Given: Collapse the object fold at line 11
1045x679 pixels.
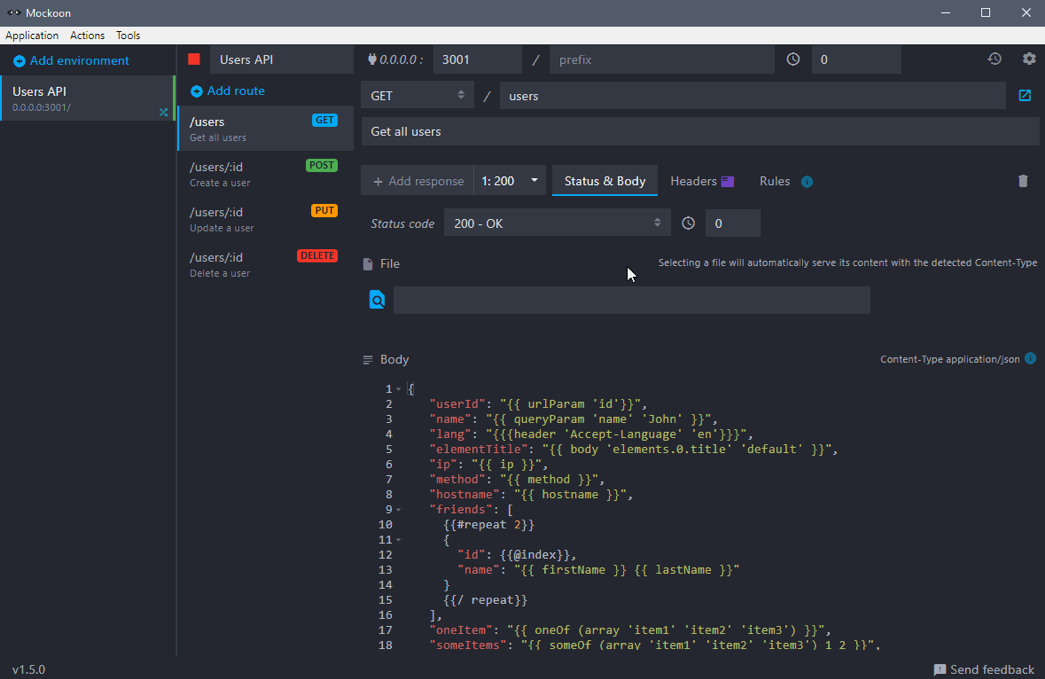Looking at the screenshot, I should (399, 540).
